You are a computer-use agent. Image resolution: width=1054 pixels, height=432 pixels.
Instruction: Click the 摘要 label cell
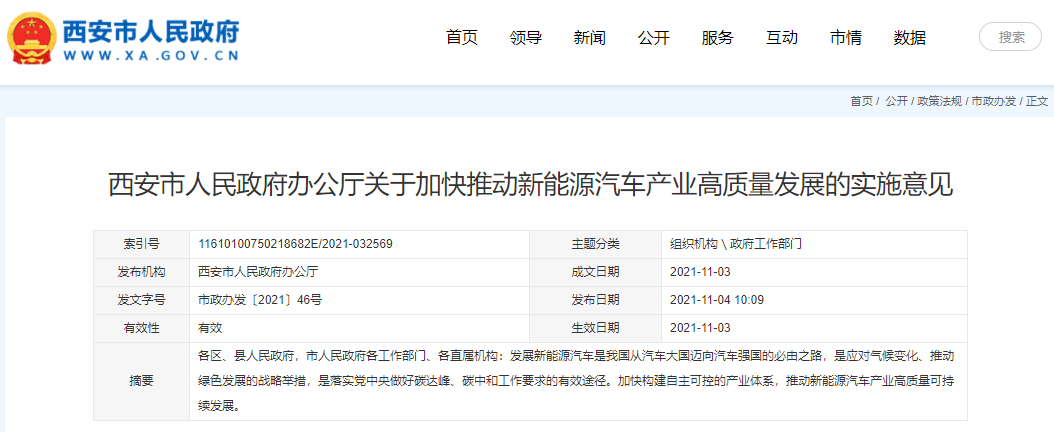pyautogui.click(x=141, y=382)
